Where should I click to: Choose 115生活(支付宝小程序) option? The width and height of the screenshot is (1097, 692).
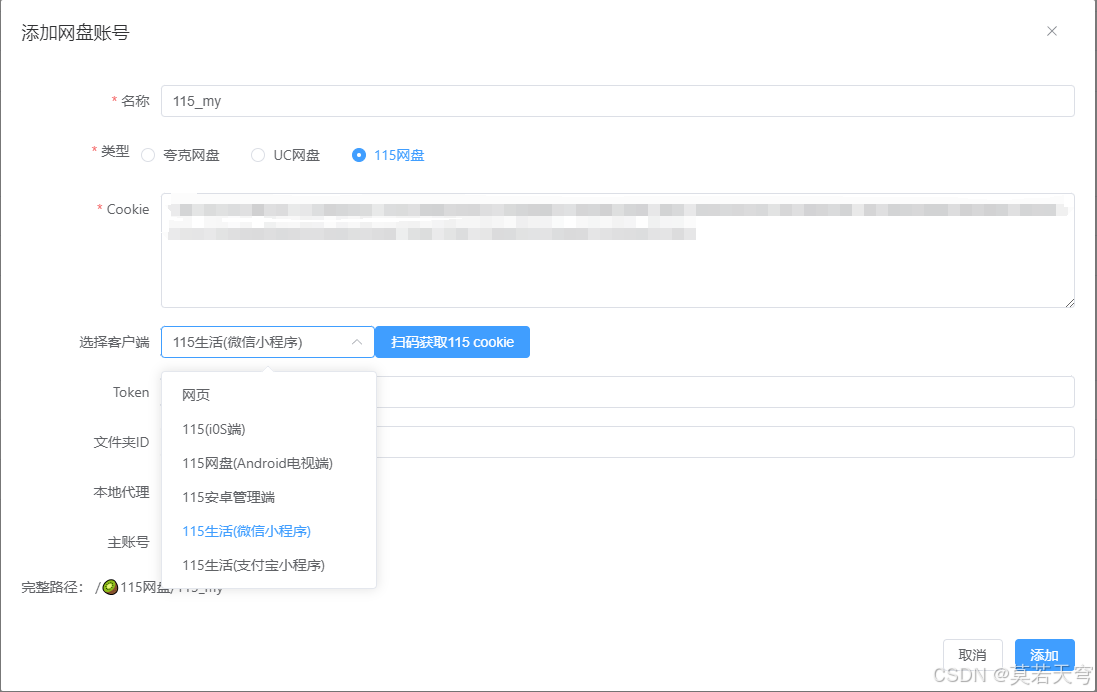[x=269, y=565]
